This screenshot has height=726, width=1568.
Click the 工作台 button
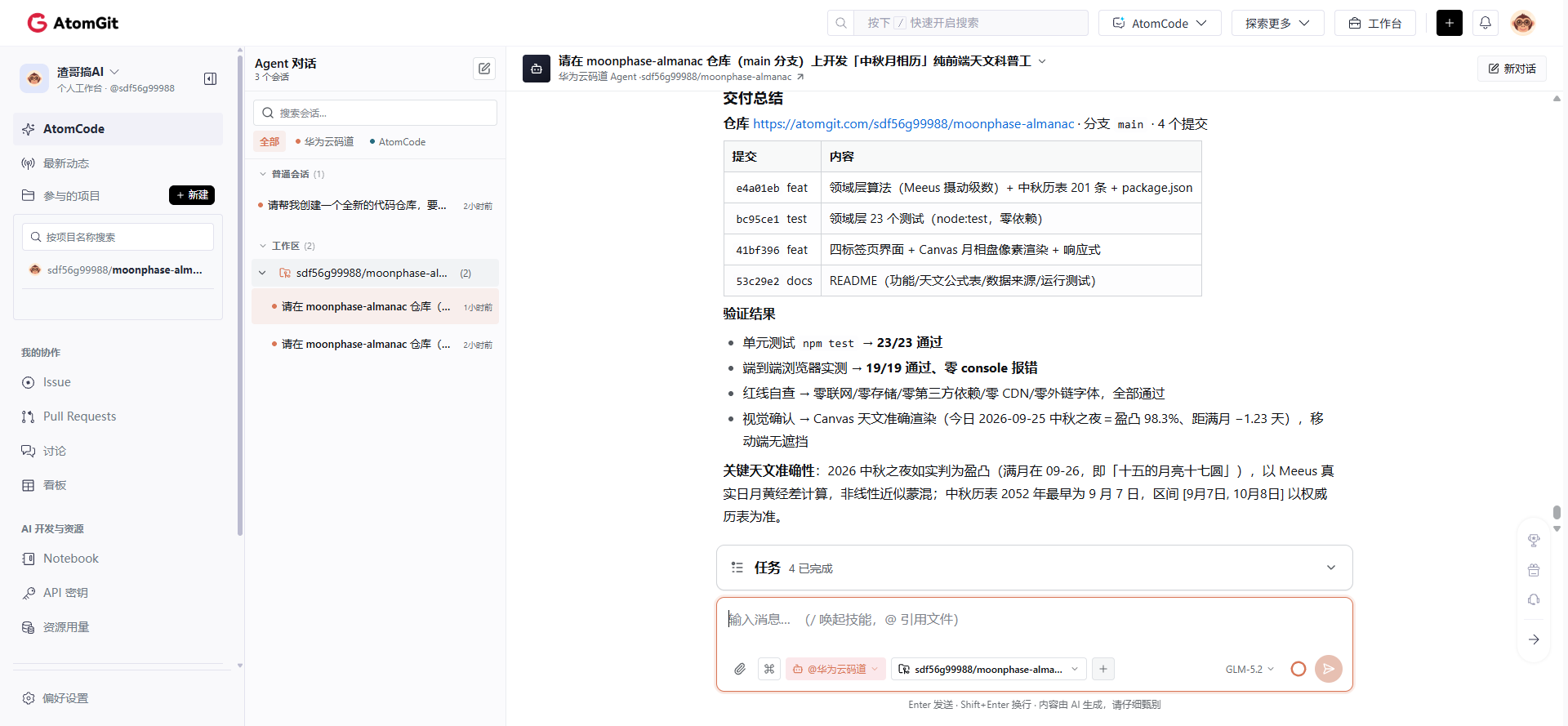(1375, 23)
